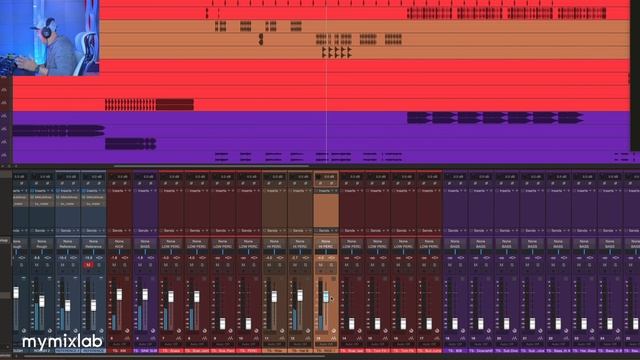Screen dimensions: 640x360
Task: Click round knob icon below channel 12 fader
Action: 308,331
